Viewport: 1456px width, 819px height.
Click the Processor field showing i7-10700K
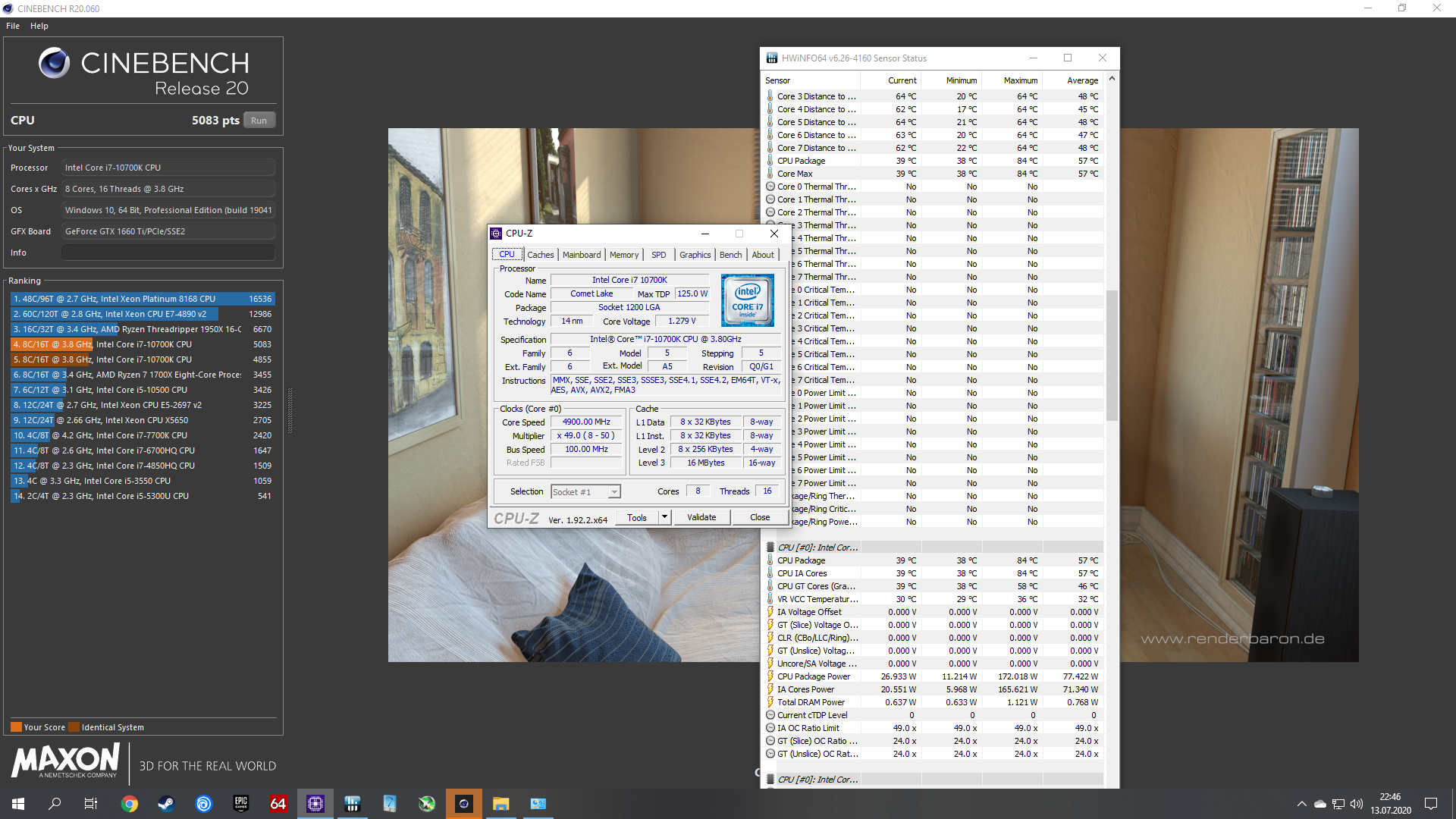pos(168,168)
